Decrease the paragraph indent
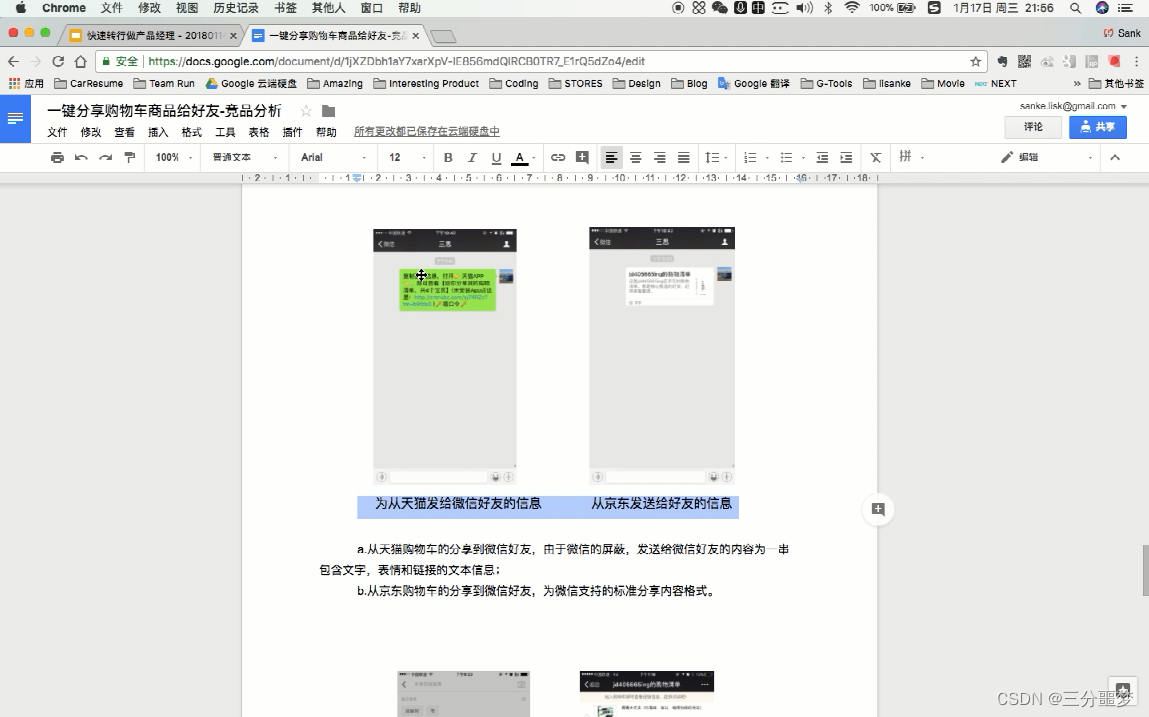Image resolution: width=1149 pixels, height=717 pixels. coord(822,157)
